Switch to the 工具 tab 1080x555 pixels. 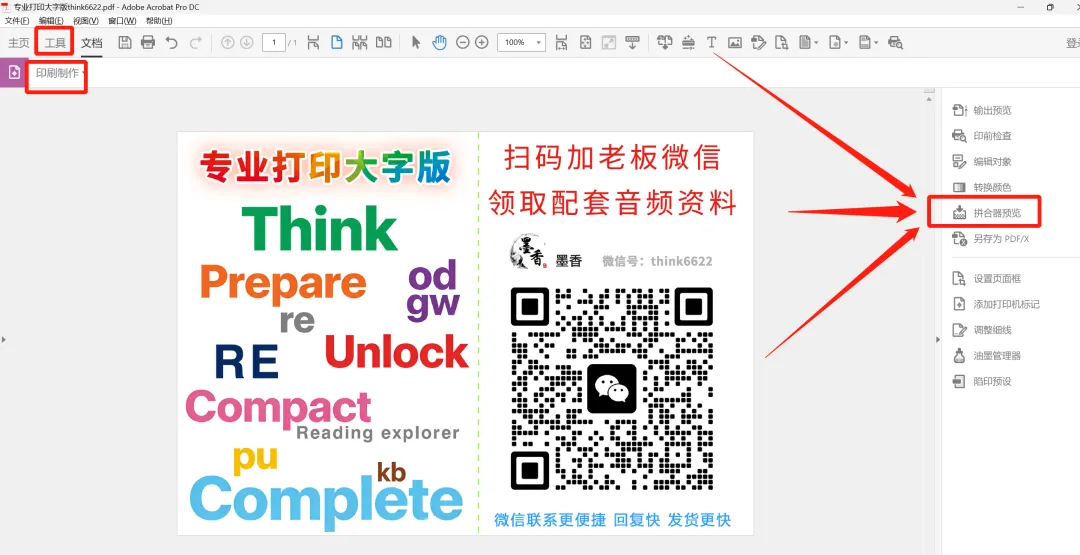55,43
